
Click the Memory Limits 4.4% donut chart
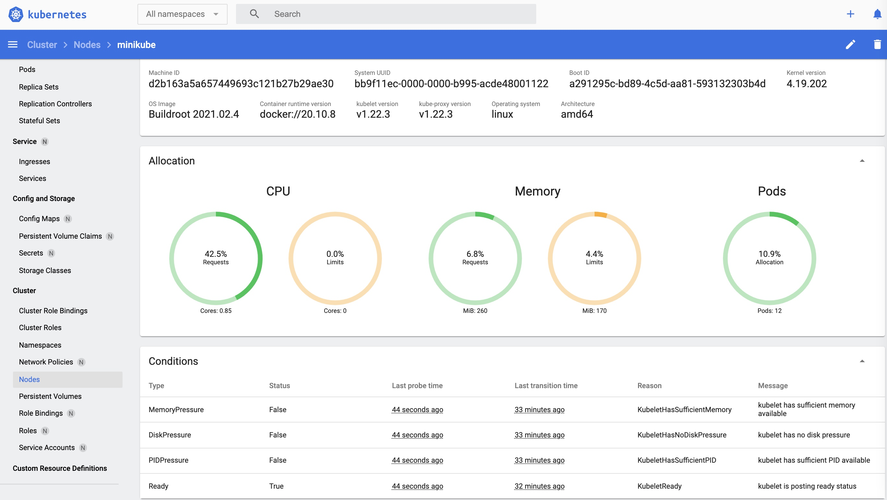click(595, 258)
